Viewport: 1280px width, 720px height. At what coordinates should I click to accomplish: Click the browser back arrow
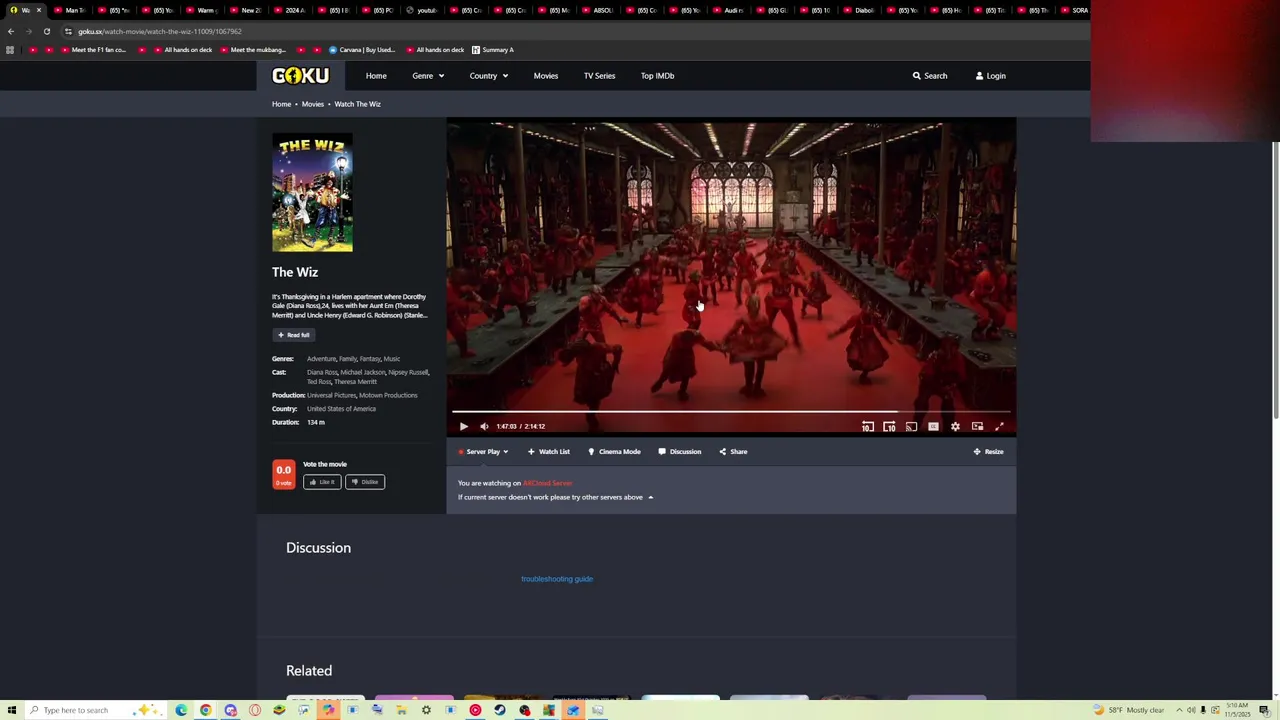coord(11,31)
